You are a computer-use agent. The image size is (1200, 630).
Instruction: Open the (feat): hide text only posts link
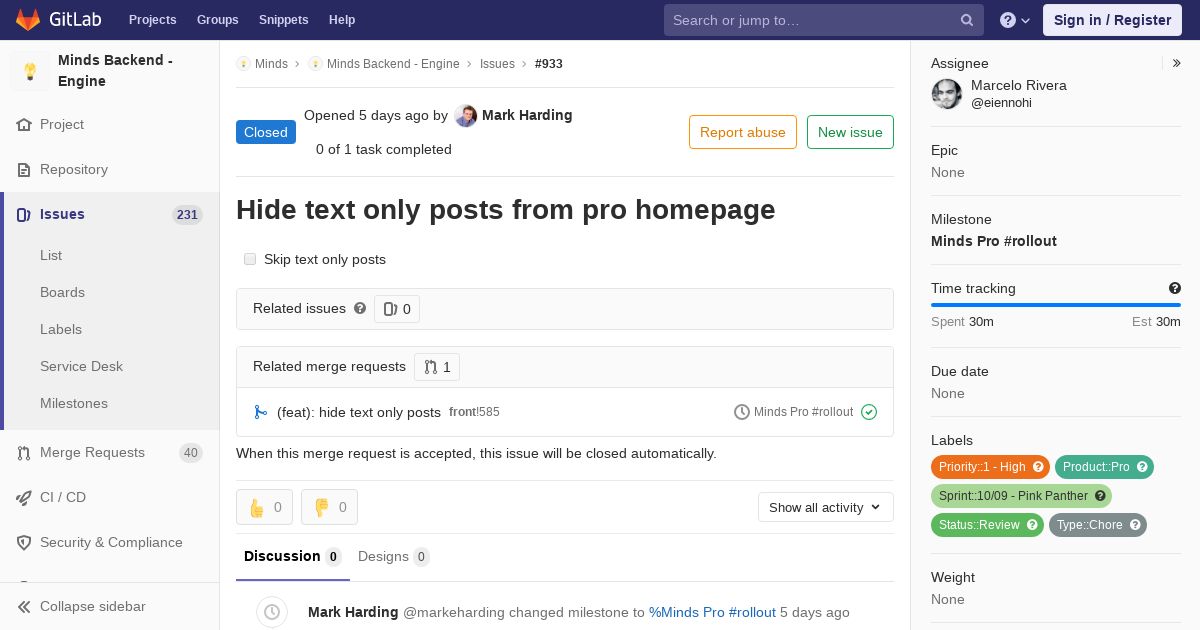tap(359, 412)
